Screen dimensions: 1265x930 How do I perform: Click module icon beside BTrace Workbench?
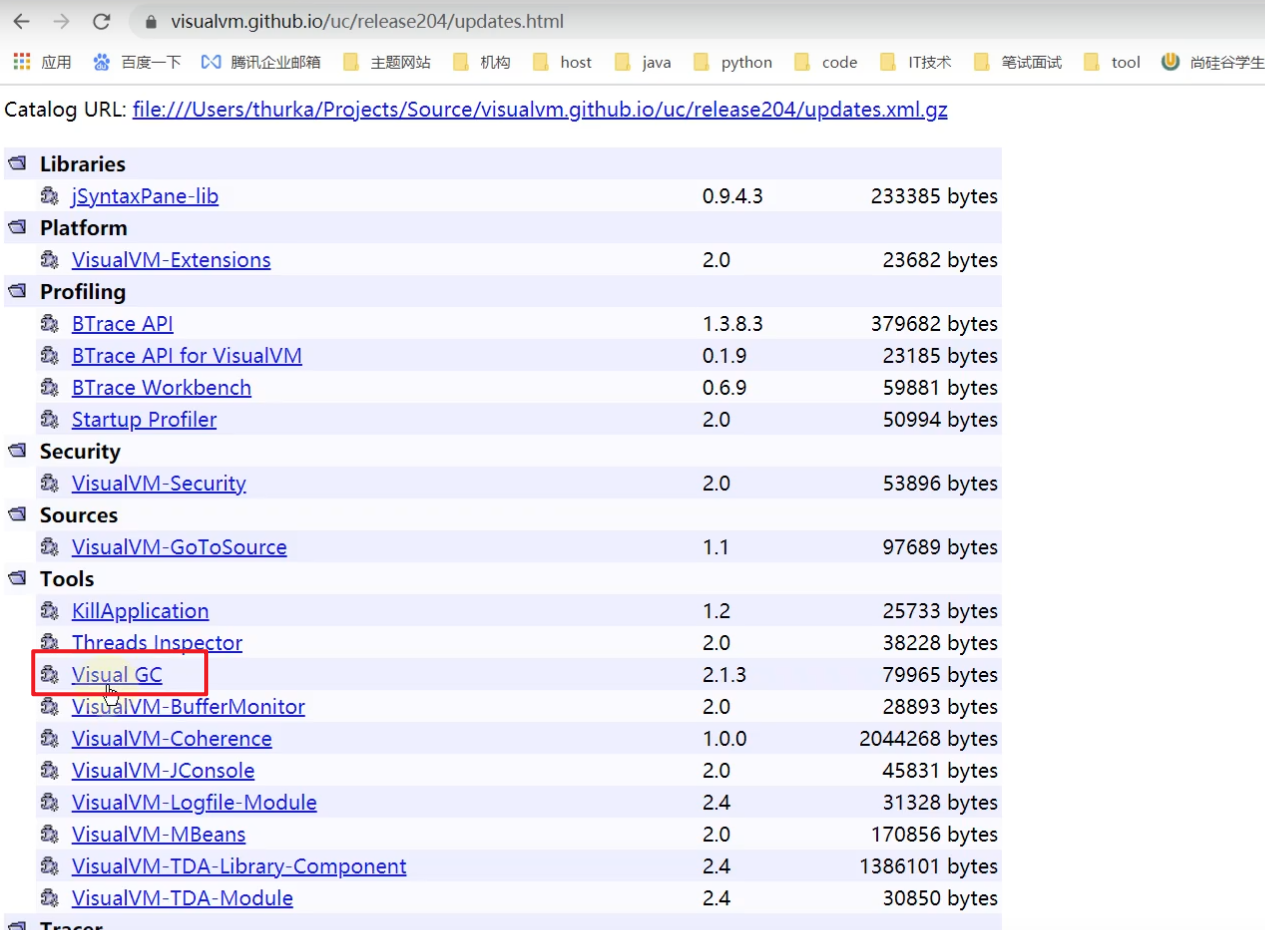coord(50,388)
